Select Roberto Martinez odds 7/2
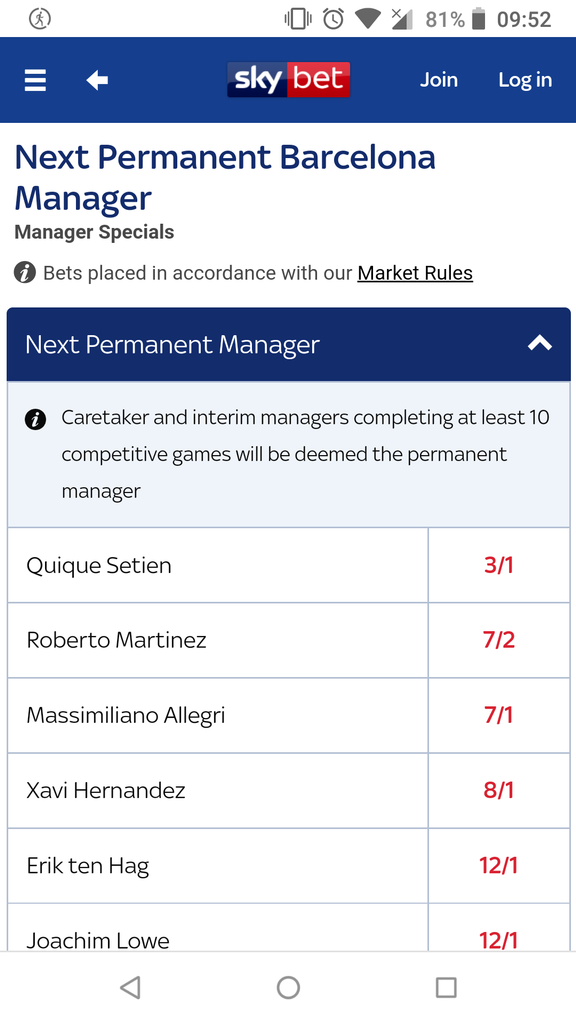Viewport: 576px width, 1024px height. tap(499, 640)
